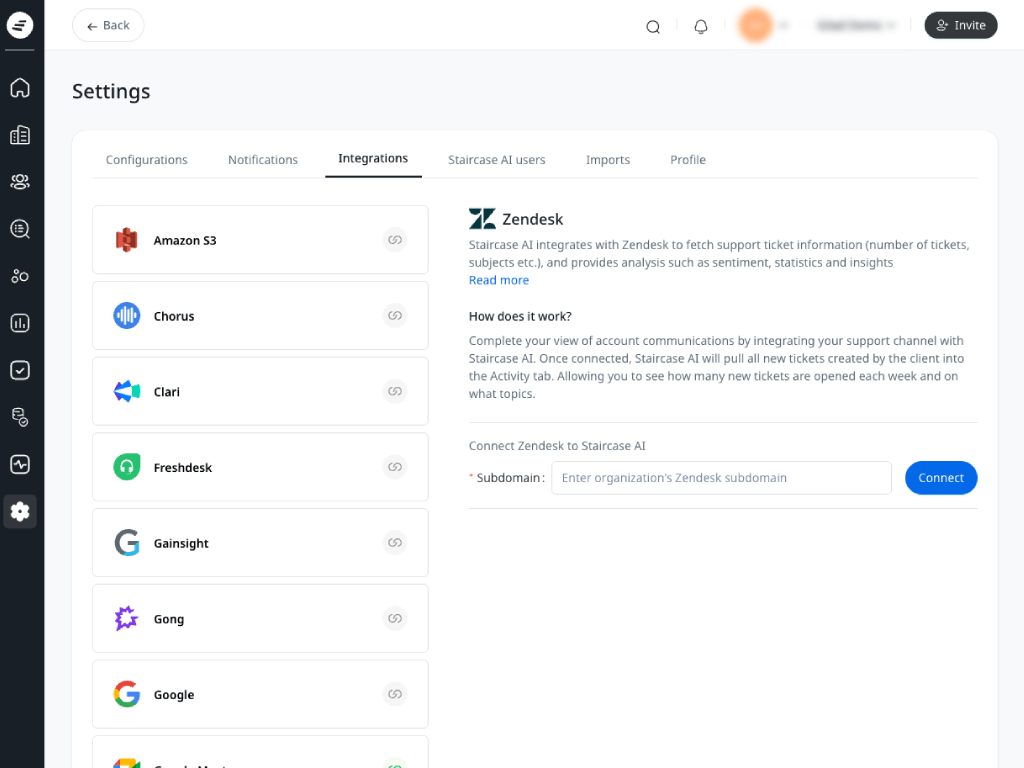
Task: Switch to the Notifications tab
Action: click(263, 160)
